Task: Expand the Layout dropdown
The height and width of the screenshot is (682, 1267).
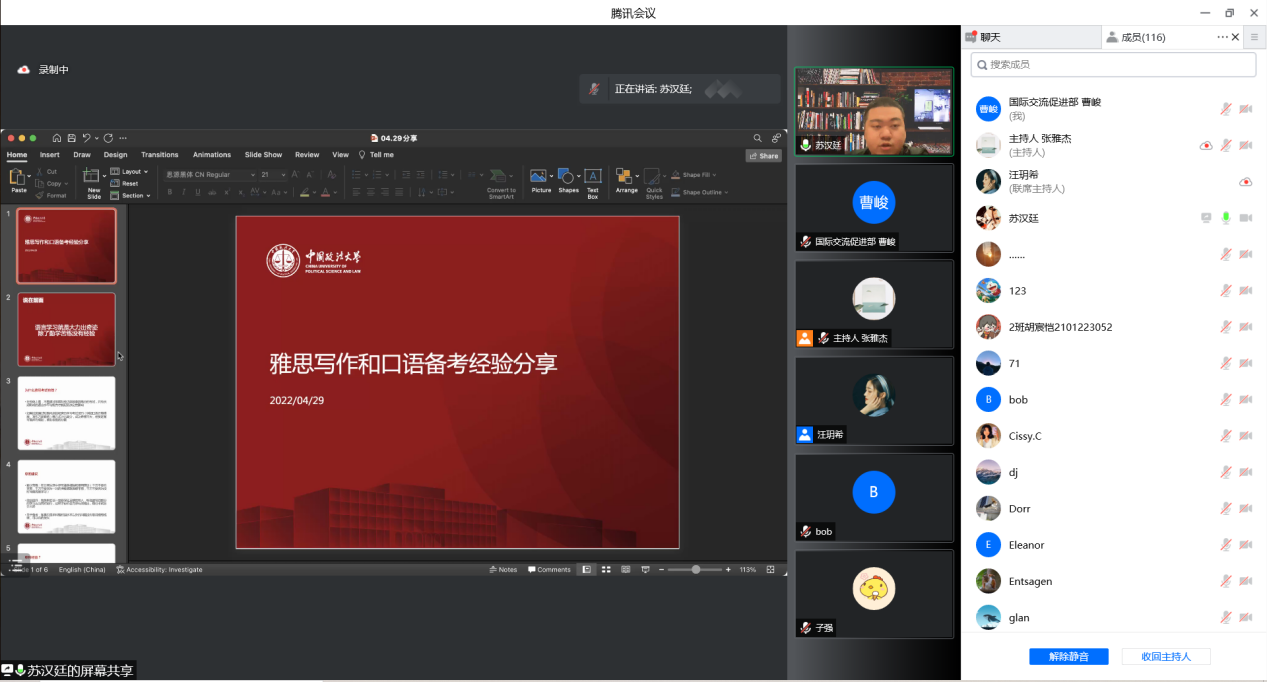Action: [131, 172]
